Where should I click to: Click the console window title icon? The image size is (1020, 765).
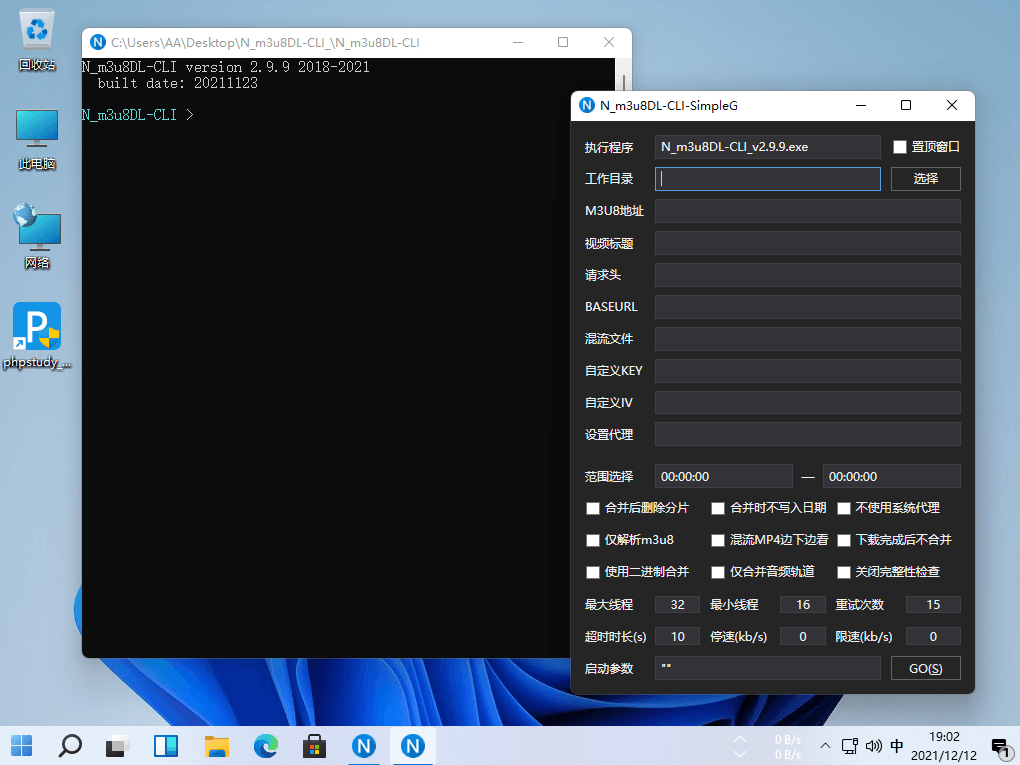pos(98,42)
